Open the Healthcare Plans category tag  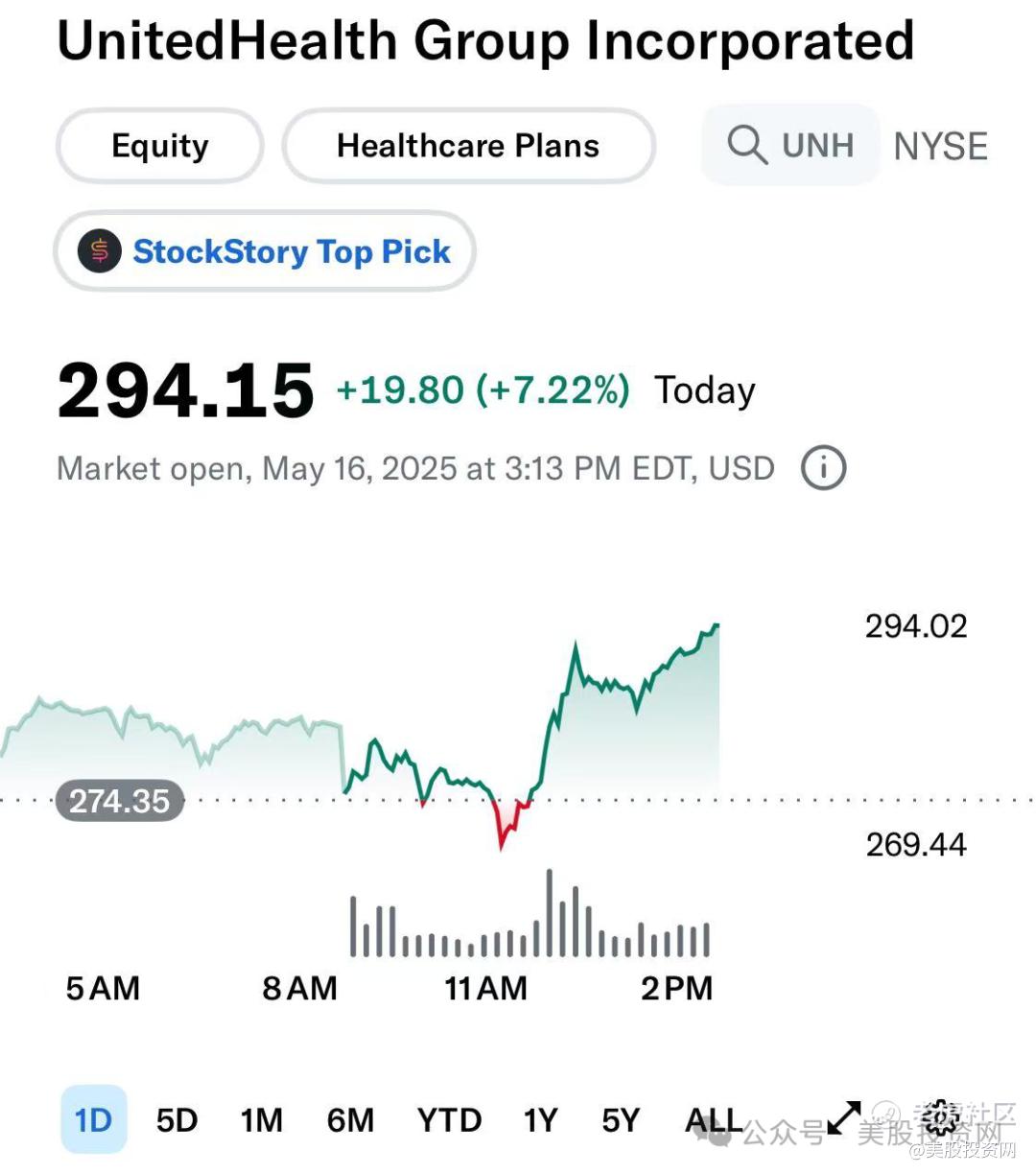[x=468, y=146]
